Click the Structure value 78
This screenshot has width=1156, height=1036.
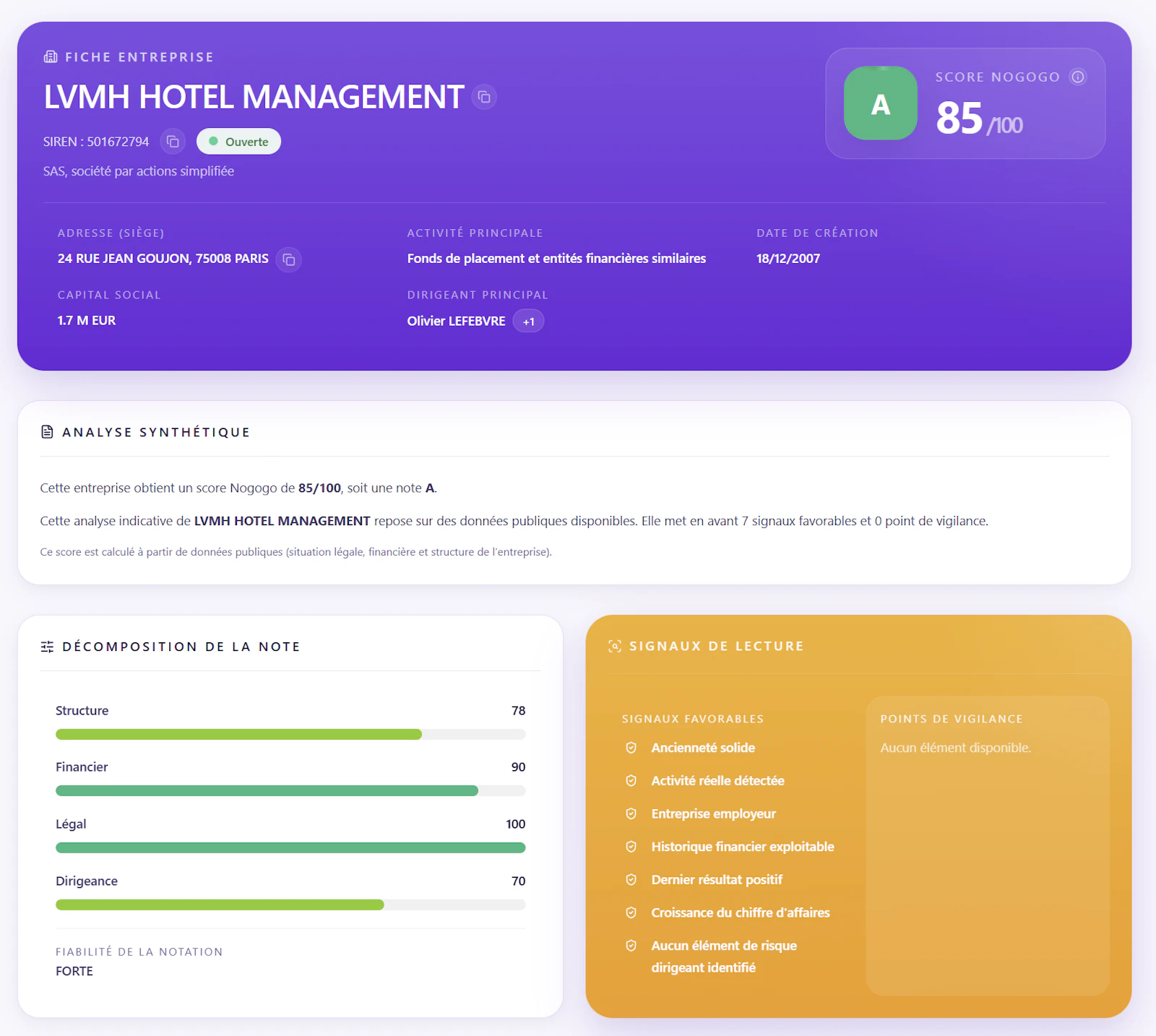click(519, 711)
